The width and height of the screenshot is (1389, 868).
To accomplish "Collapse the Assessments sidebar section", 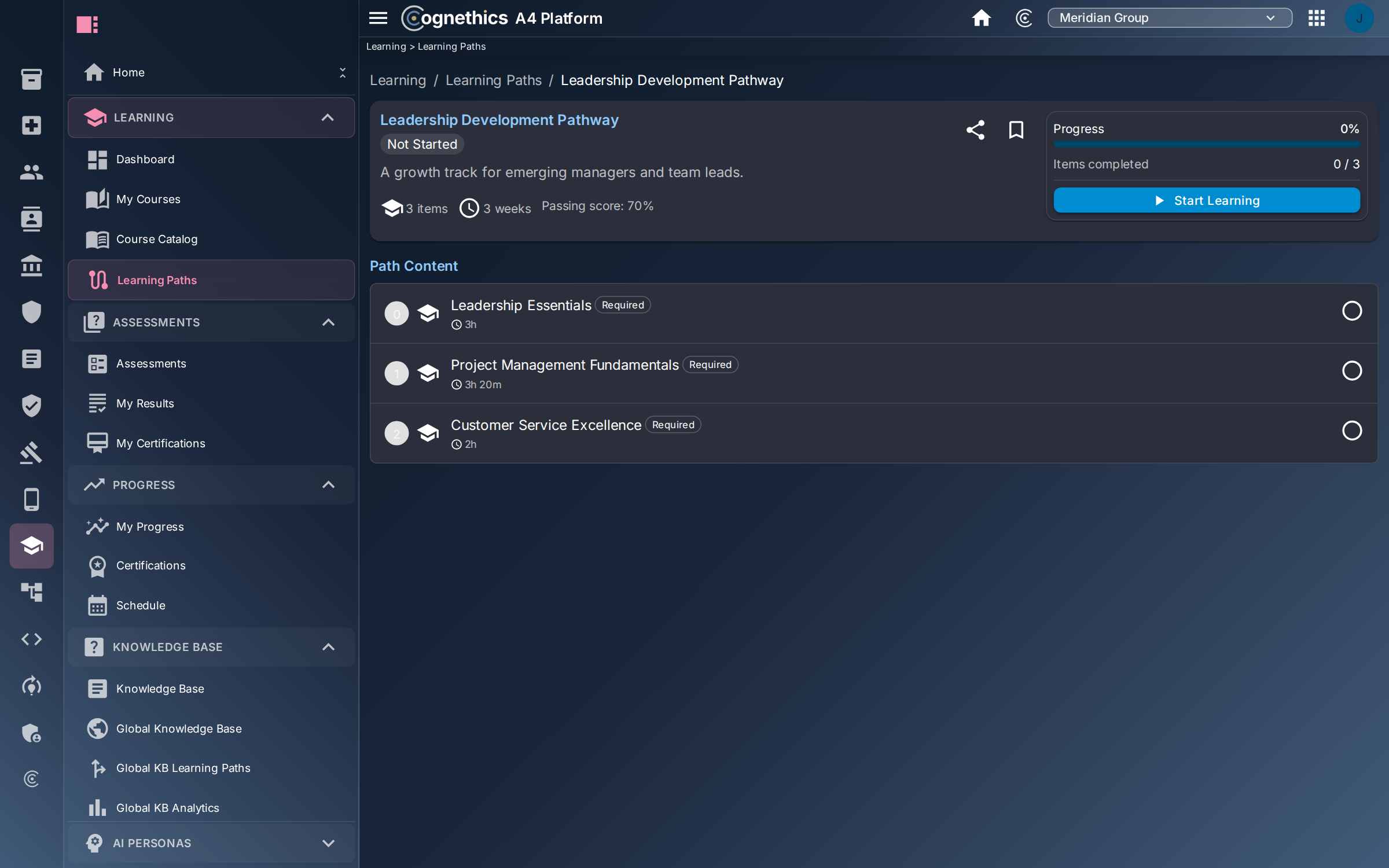I will click(211, 322).
